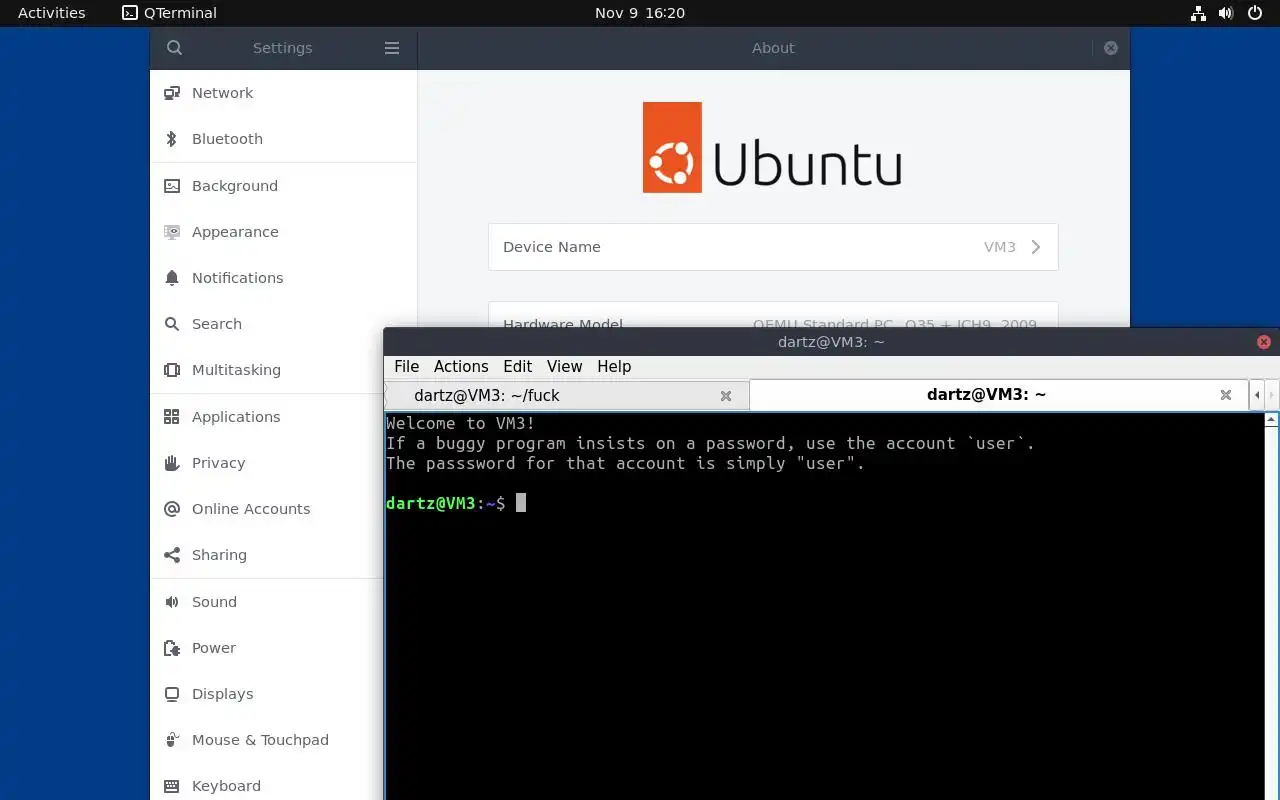Click the Appearance monitor icon in sidebar
This screenshot has width=1280, height=800.
172,232
